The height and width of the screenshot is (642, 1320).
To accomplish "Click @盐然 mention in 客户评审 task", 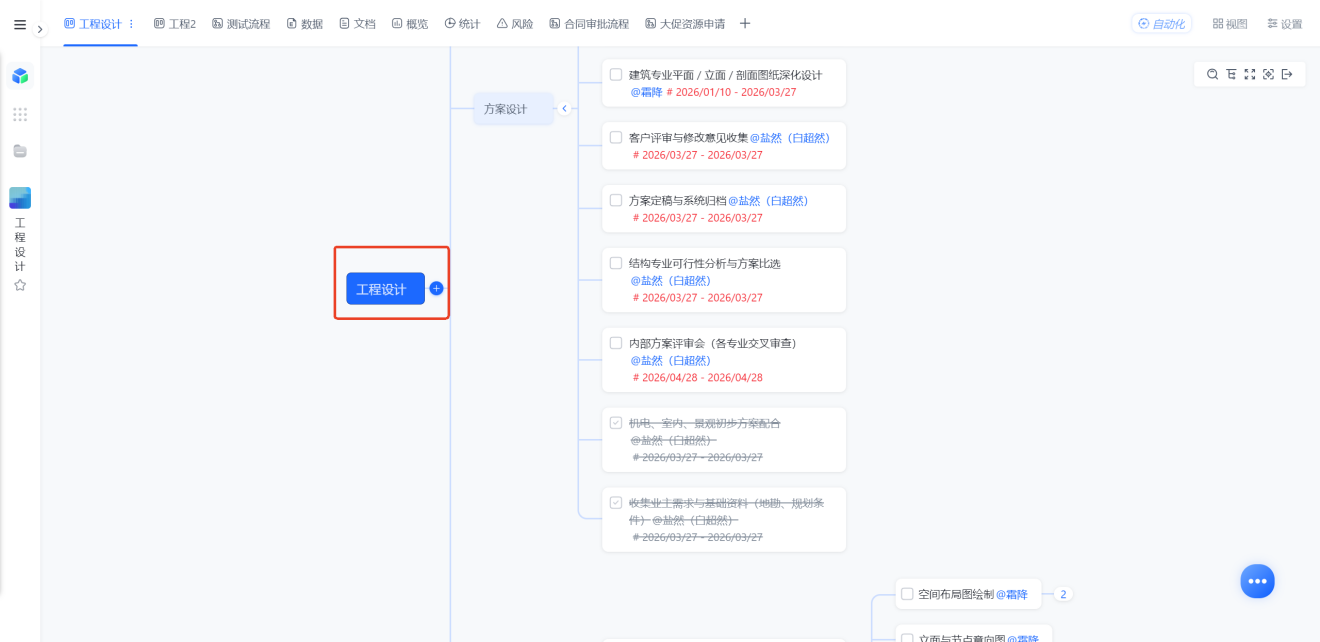I will point(790,138).
